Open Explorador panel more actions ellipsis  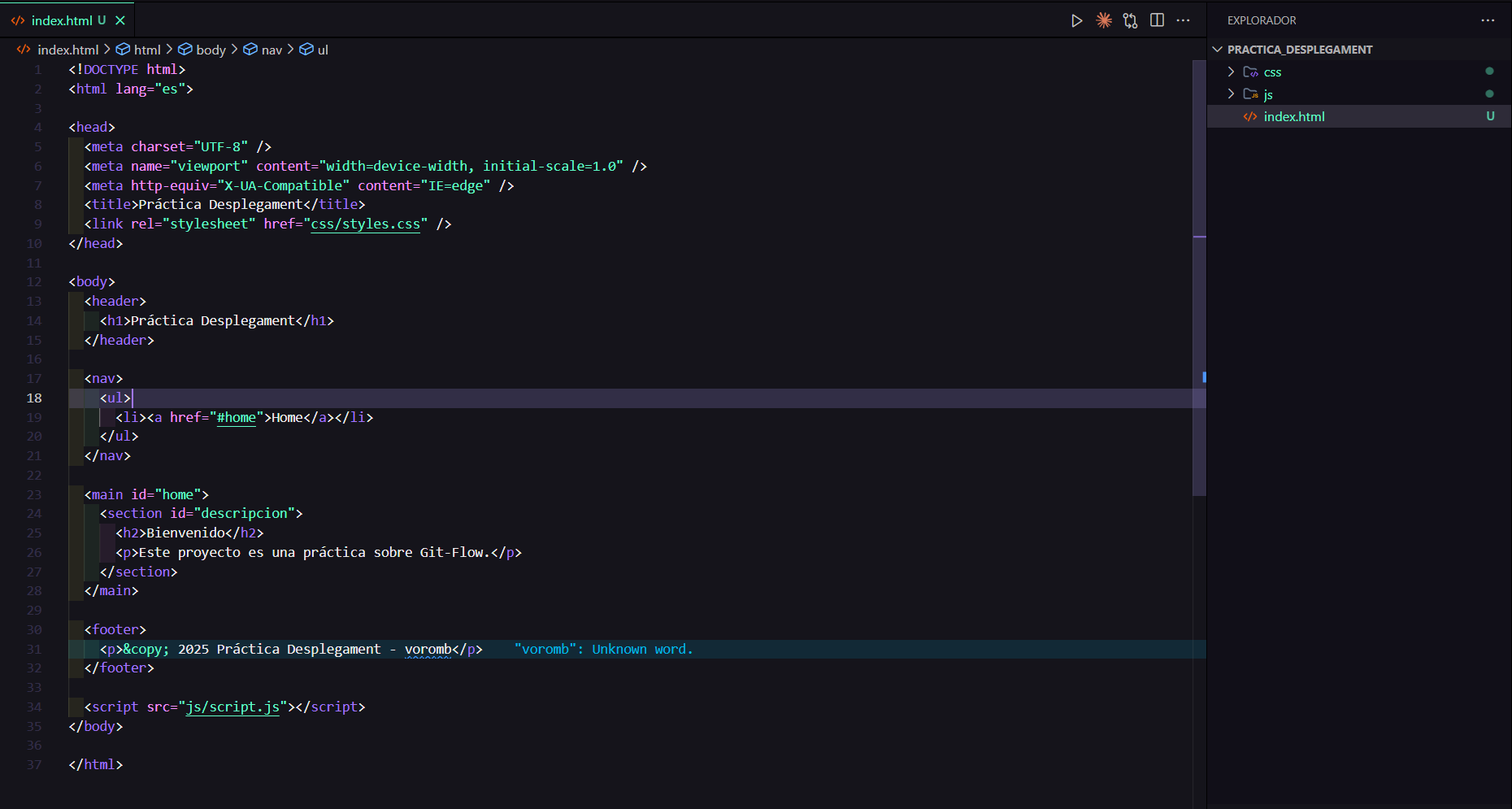(x=1488, y=20)
